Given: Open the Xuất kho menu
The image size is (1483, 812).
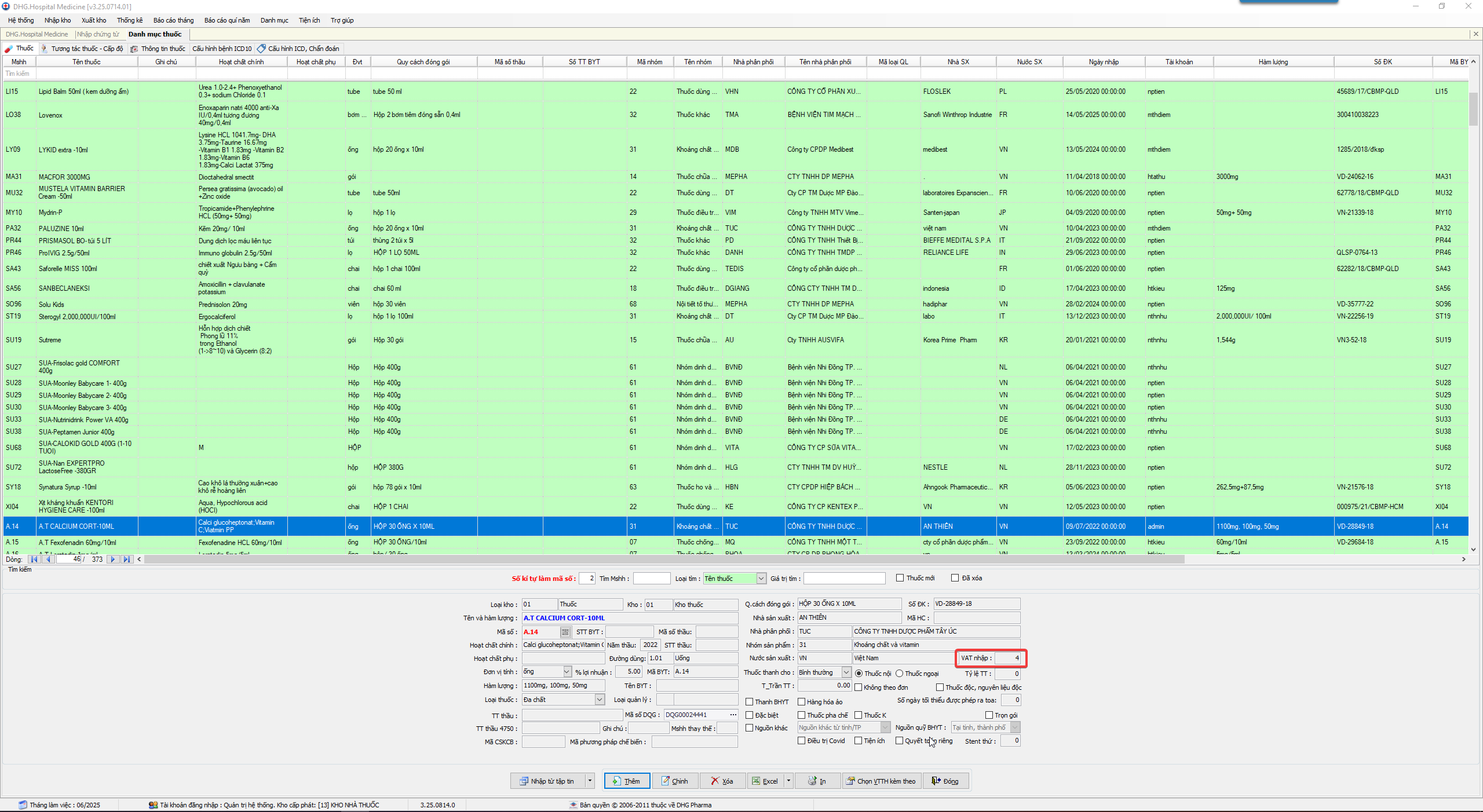Looking at the screenshot, I should click(94, 20).
